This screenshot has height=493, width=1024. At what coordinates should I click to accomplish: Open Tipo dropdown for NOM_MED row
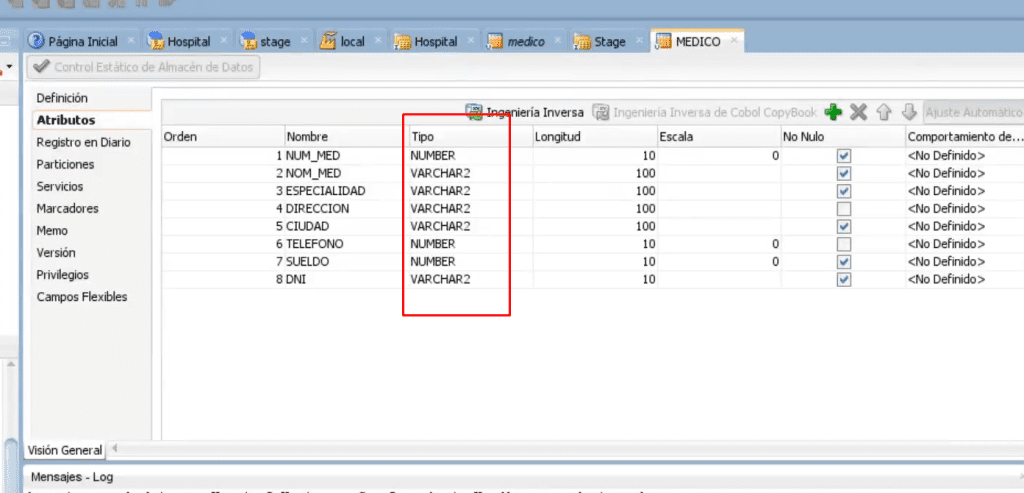click(470, 174)
